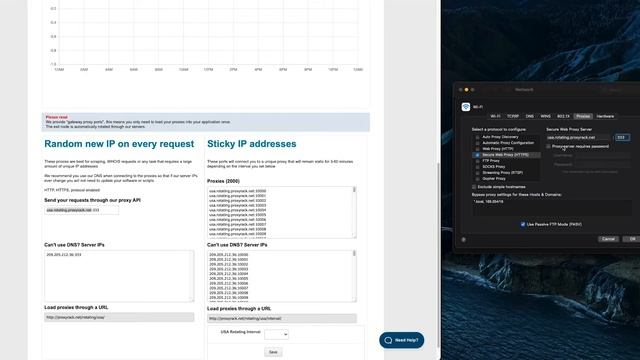Image resolution: width=640 pixels, height=360 pixels.
Task: Click Secure Web Proxy (HTTPS) list row
Action: (x=506, y=155)
